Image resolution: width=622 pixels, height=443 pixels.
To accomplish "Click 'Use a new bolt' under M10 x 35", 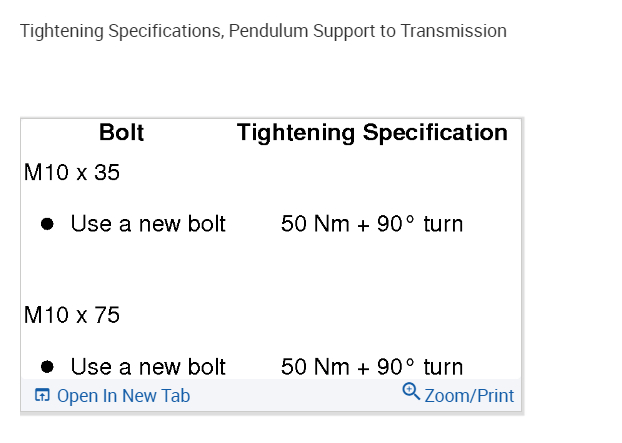I will coord(148,224).
